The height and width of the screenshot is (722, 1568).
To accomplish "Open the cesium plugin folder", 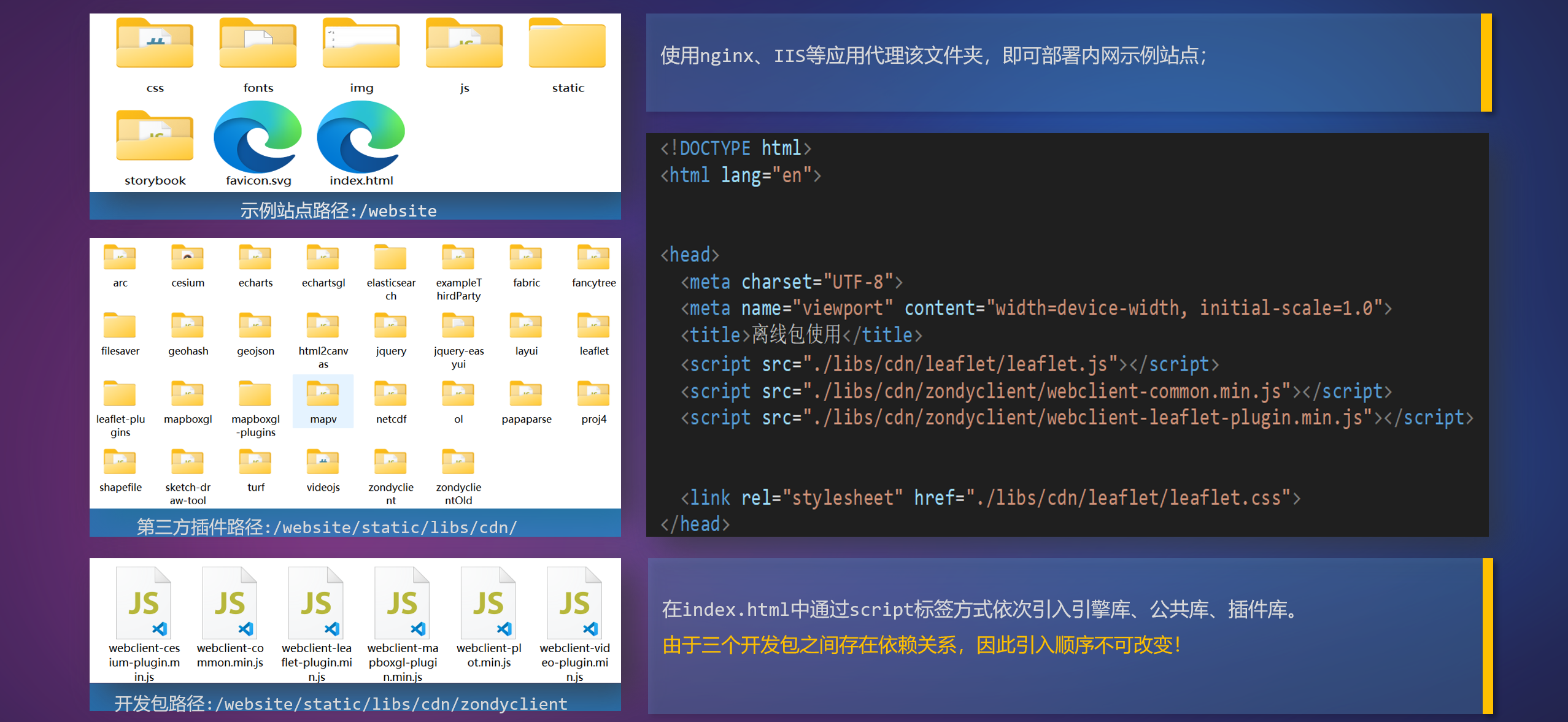I will coord(187,256).
